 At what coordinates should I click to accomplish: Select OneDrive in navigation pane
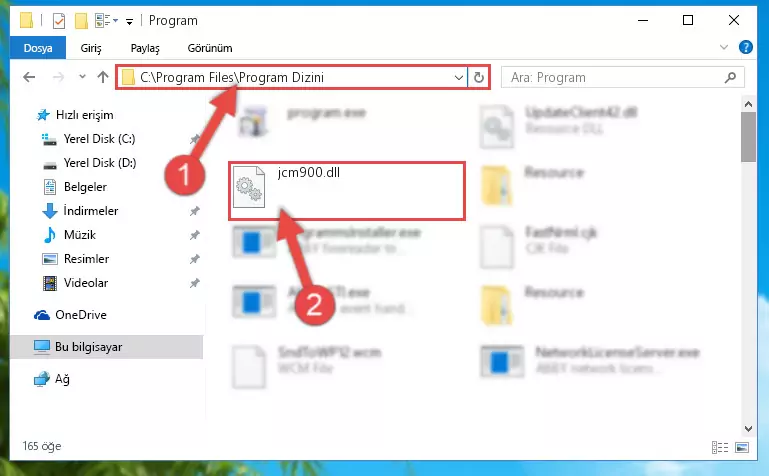click(x=80, y=315)
